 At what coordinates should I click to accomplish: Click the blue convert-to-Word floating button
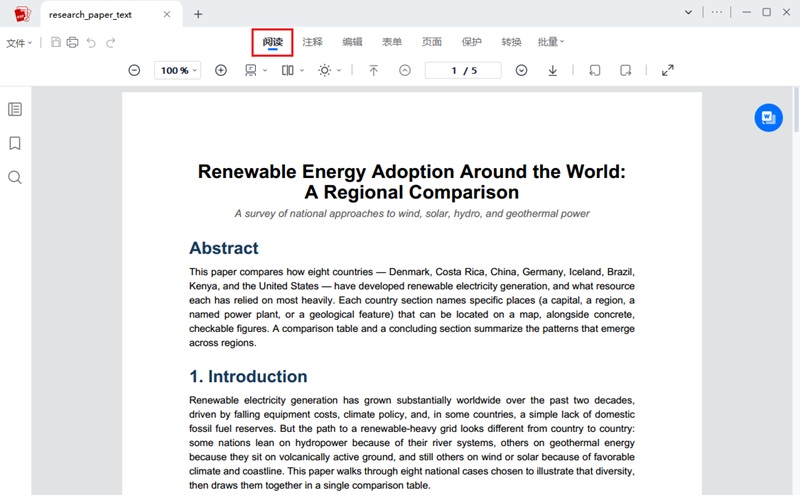pyautogui.click(x=768, y=118)
